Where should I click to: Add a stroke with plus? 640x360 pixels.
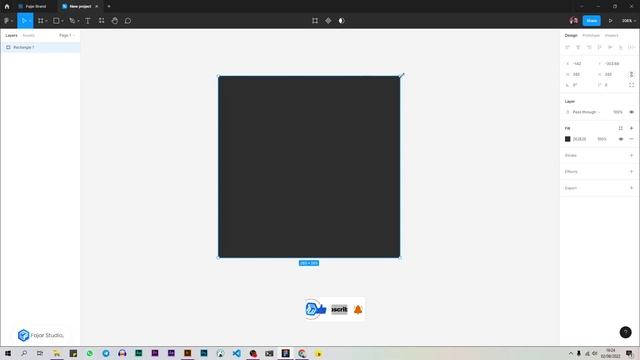[x=631, y=155]
